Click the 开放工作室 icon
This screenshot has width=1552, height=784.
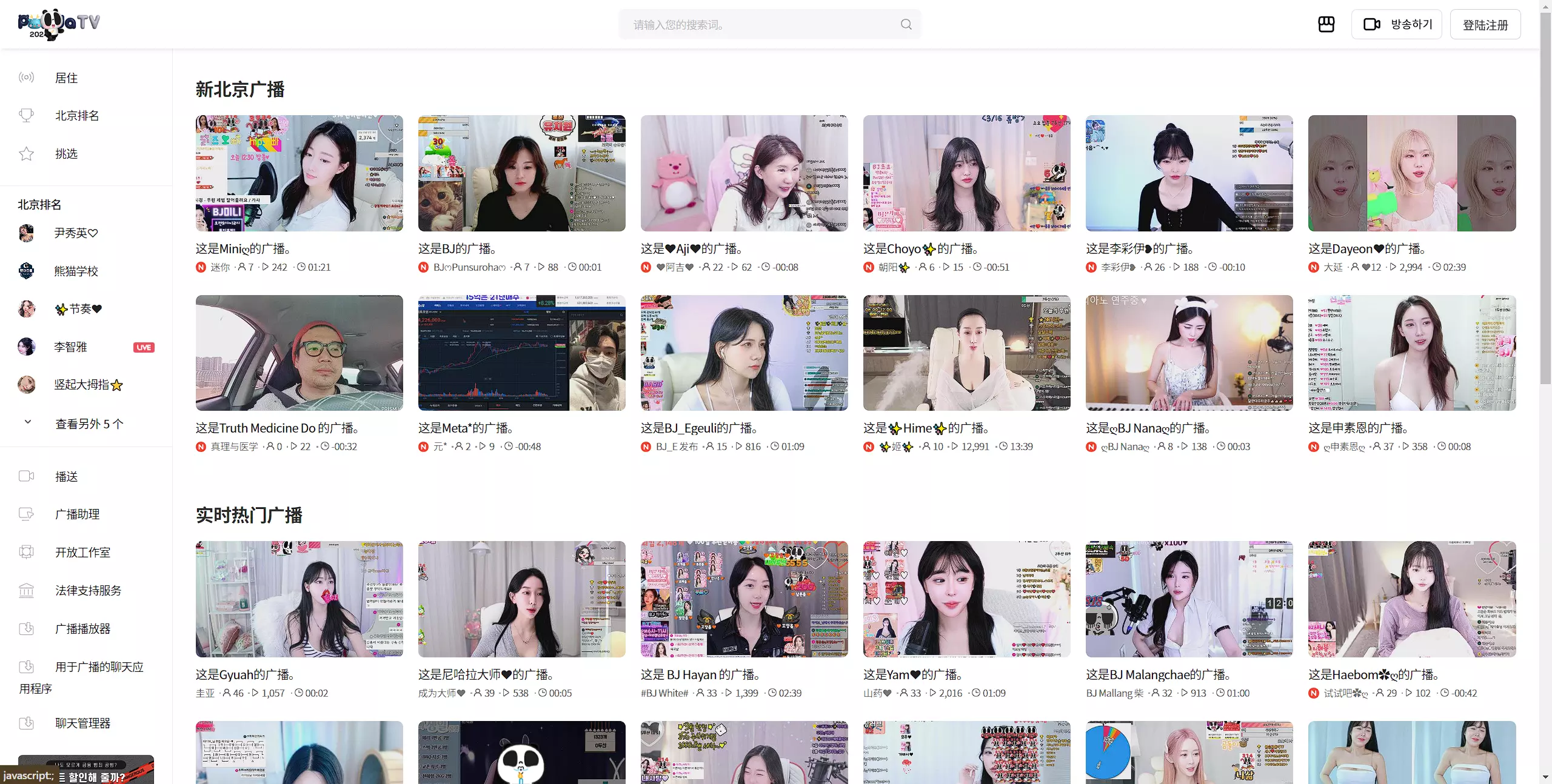pyautogui.click(x=26, y=552)
